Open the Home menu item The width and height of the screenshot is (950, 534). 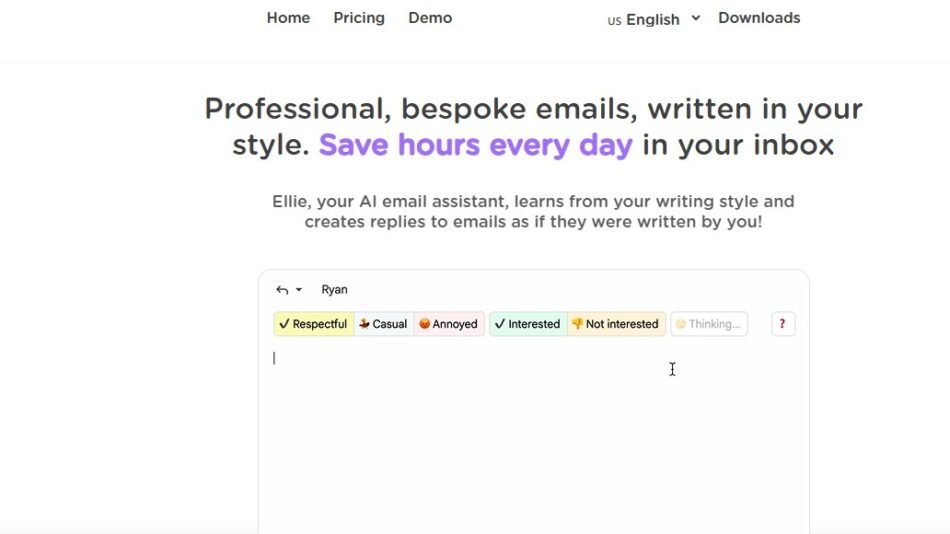(288, 18)
